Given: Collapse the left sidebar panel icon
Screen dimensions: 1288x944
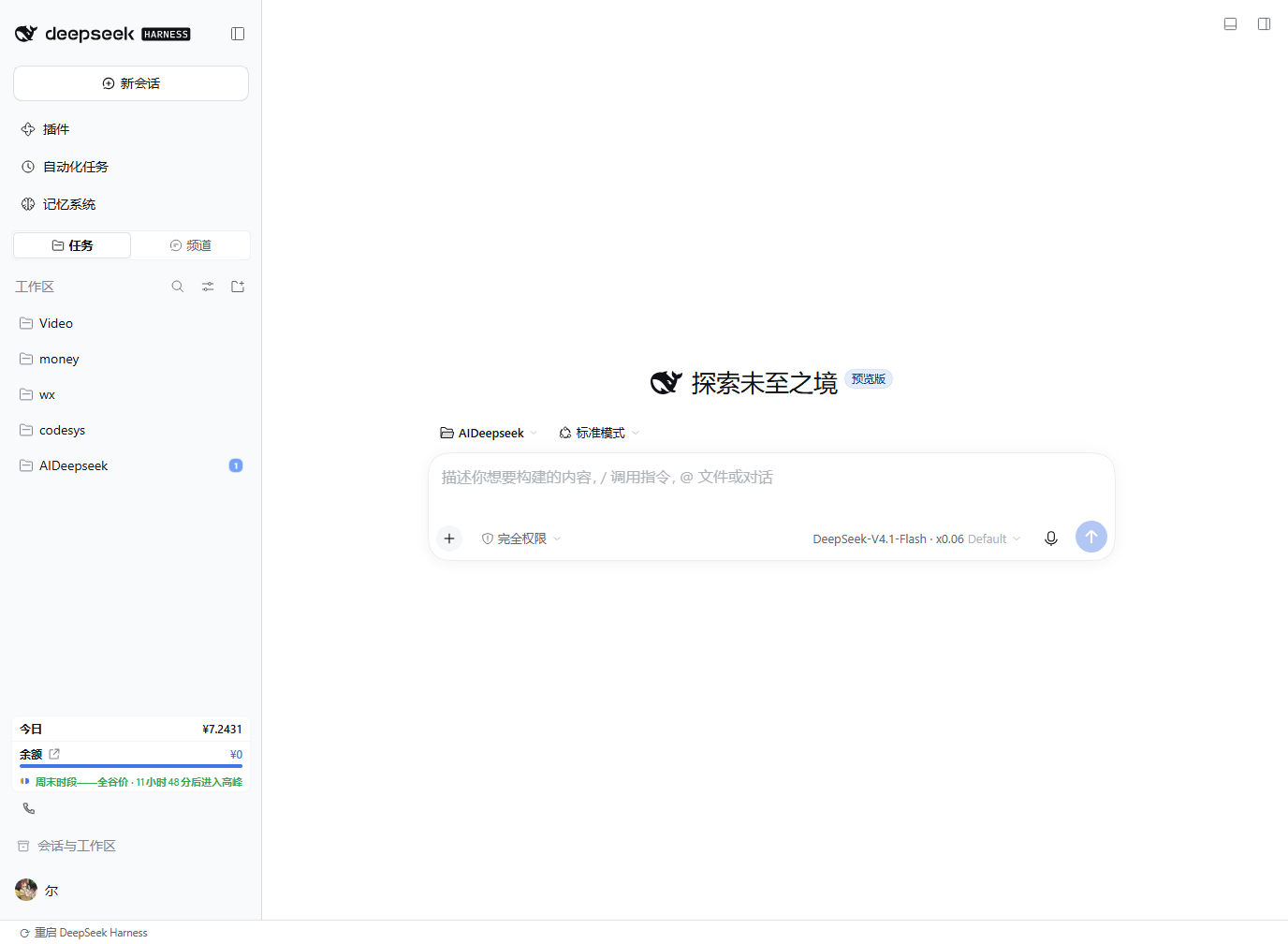Looking at the screenshot, I should [x=238, y=34].
